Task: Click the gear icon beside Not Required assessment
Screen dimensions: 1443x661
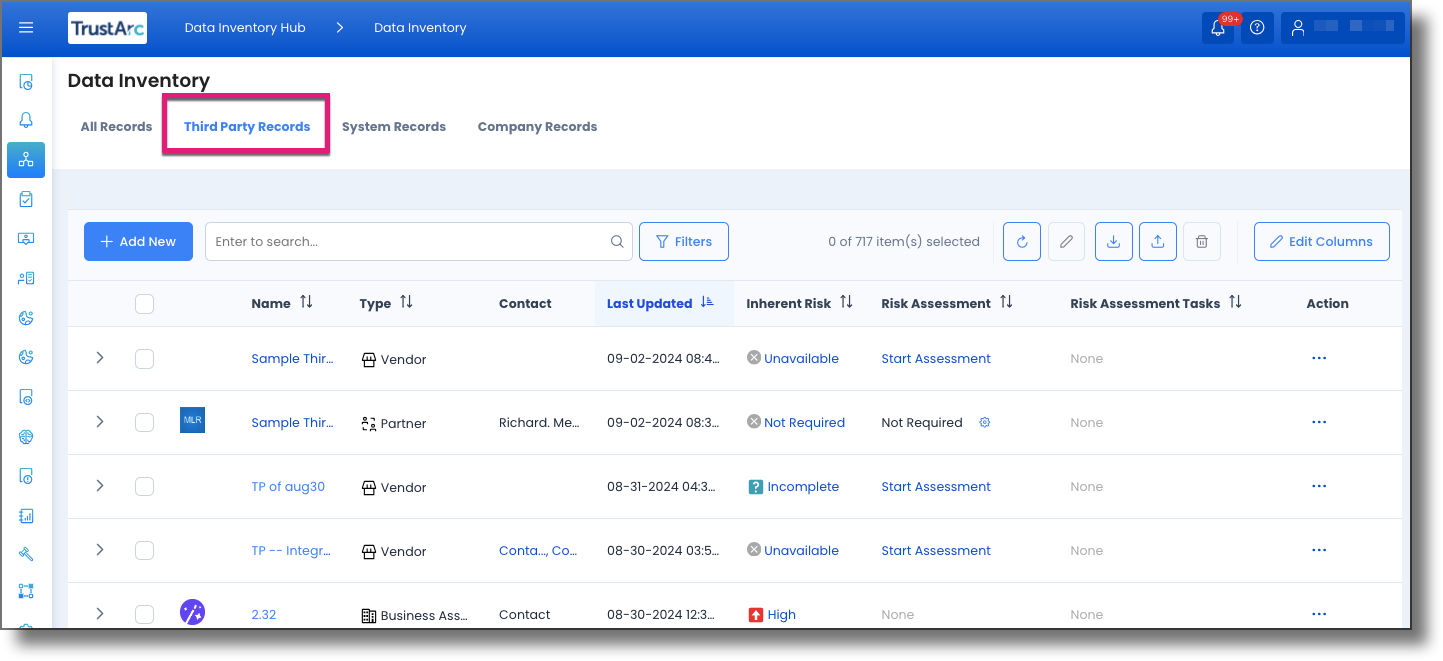Action: [x=984, y=422]
